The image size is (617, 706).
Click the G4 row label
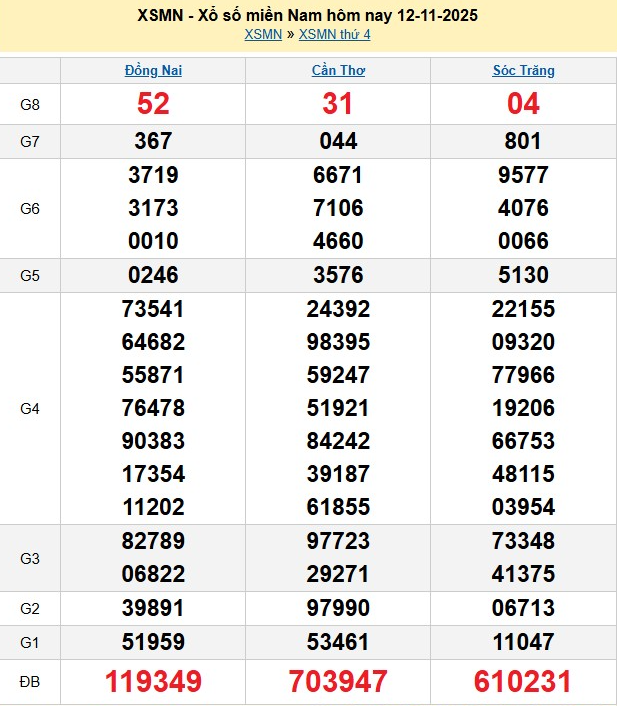click(30, 409)
